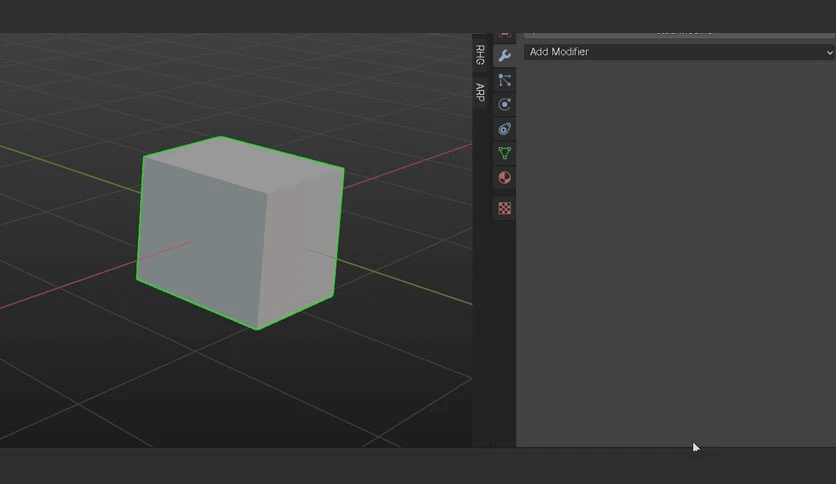The width and height of the screenshot is (836, 484).
Task: Open the Object Constraints properties tab
Action: [504, 129]
